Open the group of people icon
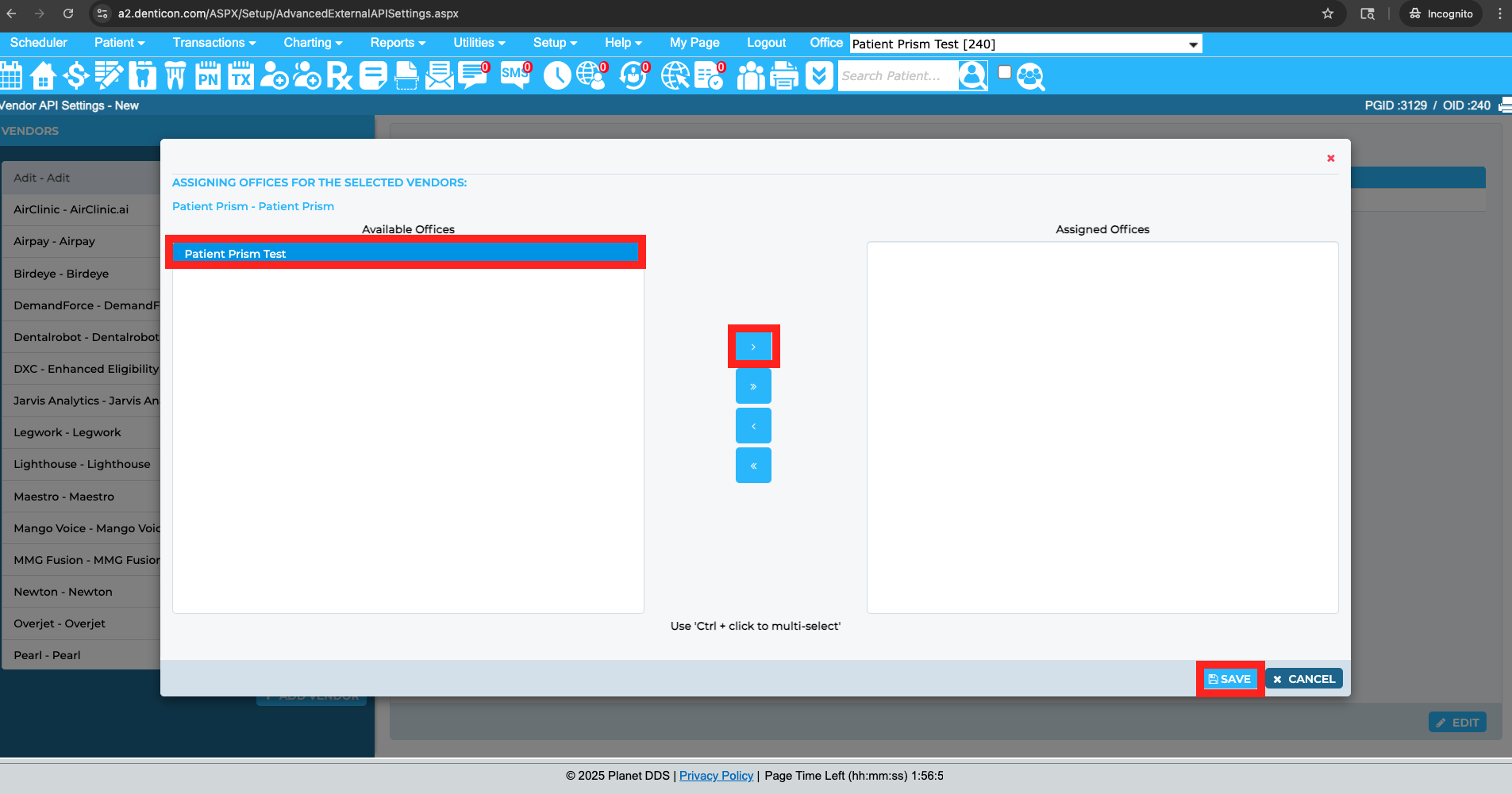The width and height of the screenshot is (1512, 794). point(751,76)
